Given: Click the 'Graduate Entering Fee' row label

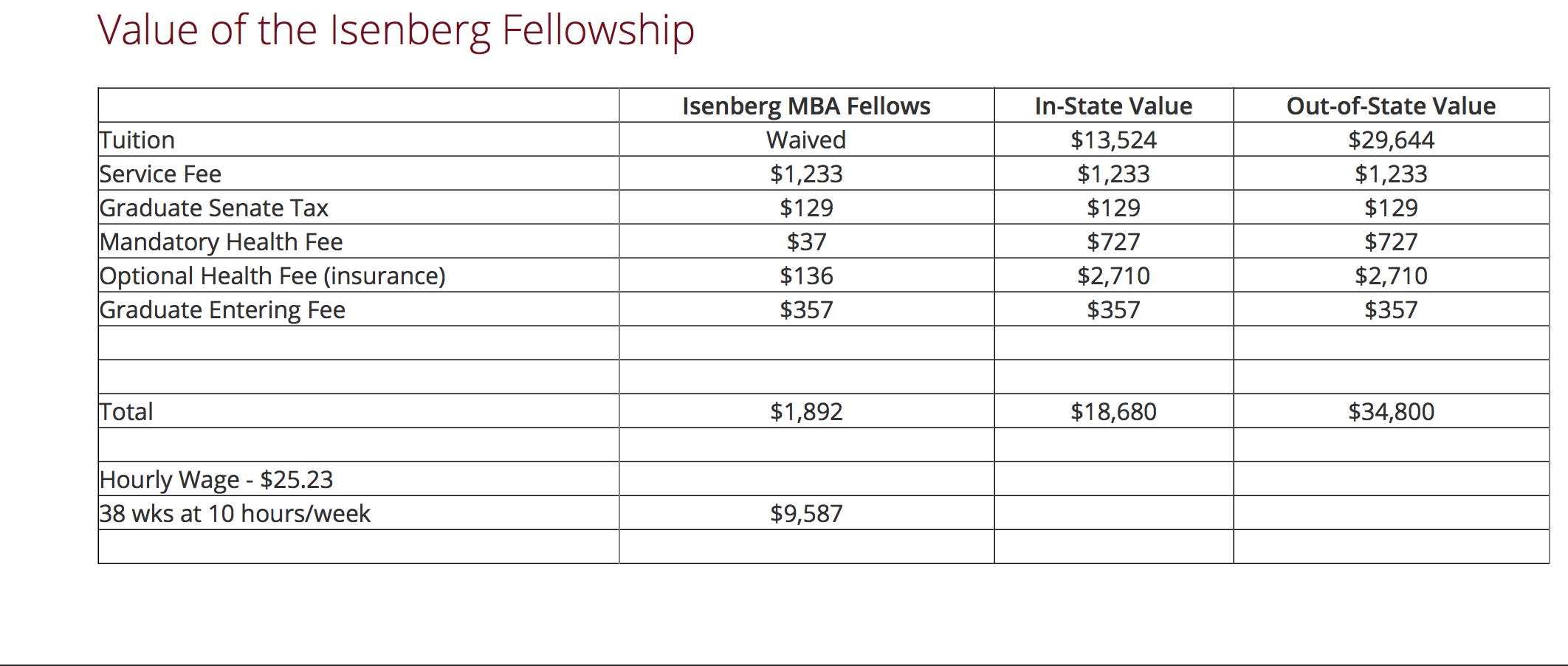Looking at the screenshot, I should [x=222, y=310].
